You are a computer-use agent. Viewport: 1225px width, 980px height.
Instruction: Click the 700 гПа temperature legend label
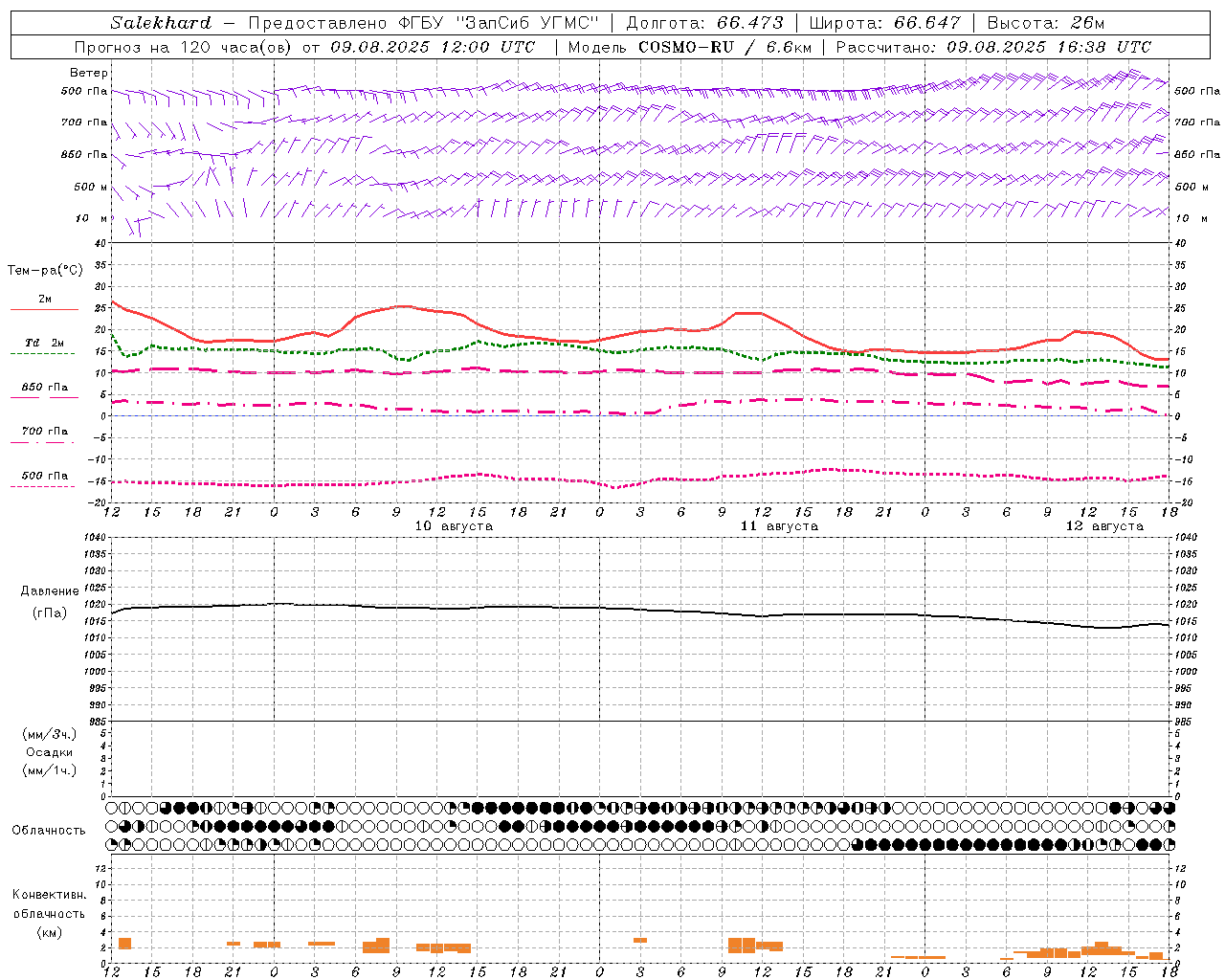pos(45,431)
